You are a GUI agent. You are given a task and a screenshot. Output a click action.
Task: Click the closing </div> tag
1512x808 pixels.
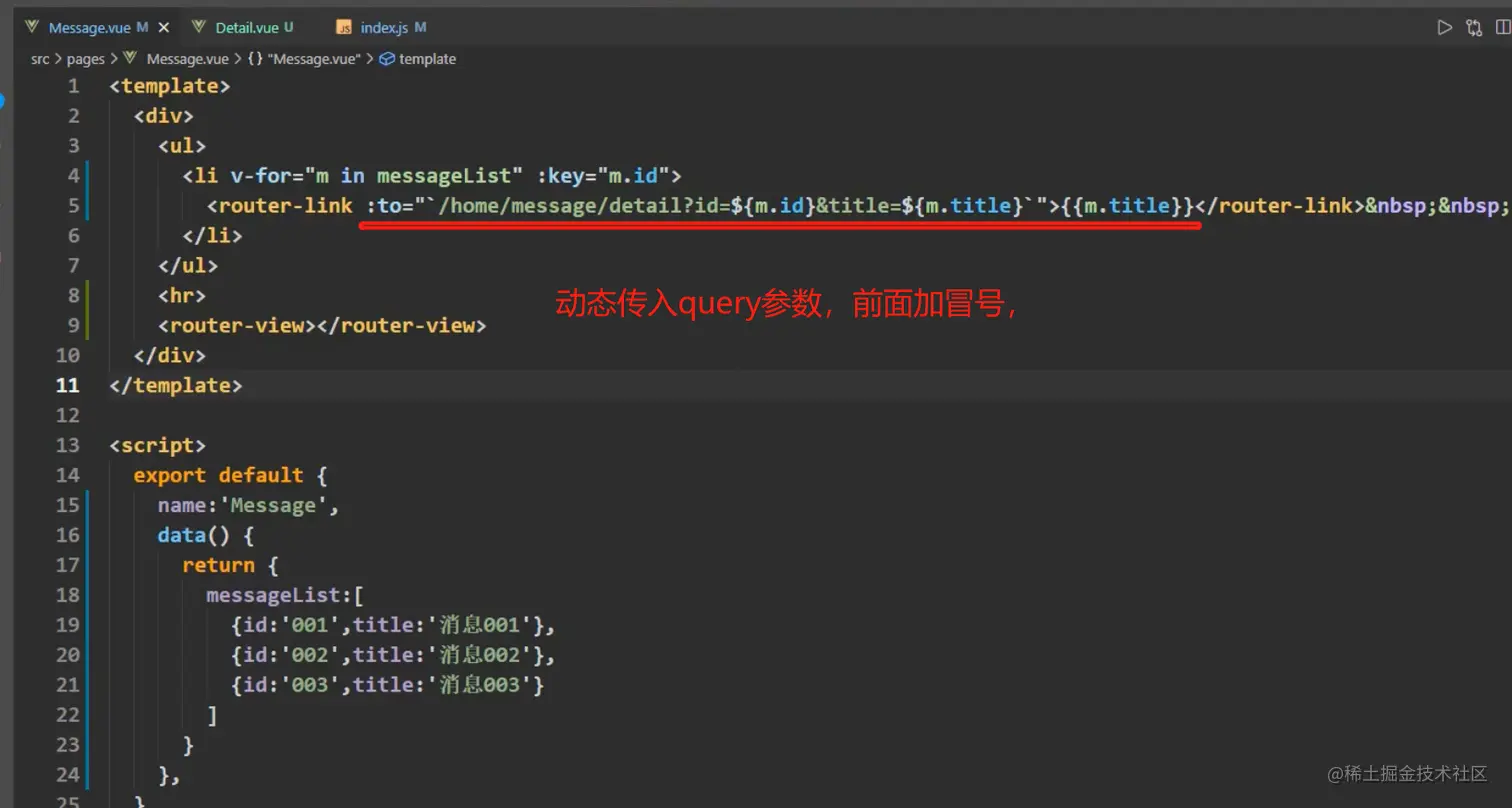pyautogui.click(x=170, y=355)
